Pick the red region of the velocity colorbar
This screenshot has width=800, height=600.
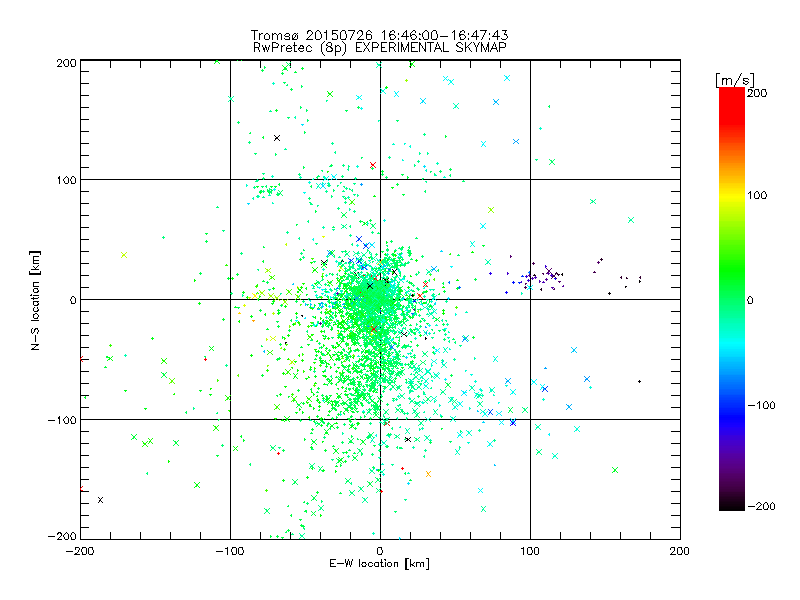pos(732,105)
